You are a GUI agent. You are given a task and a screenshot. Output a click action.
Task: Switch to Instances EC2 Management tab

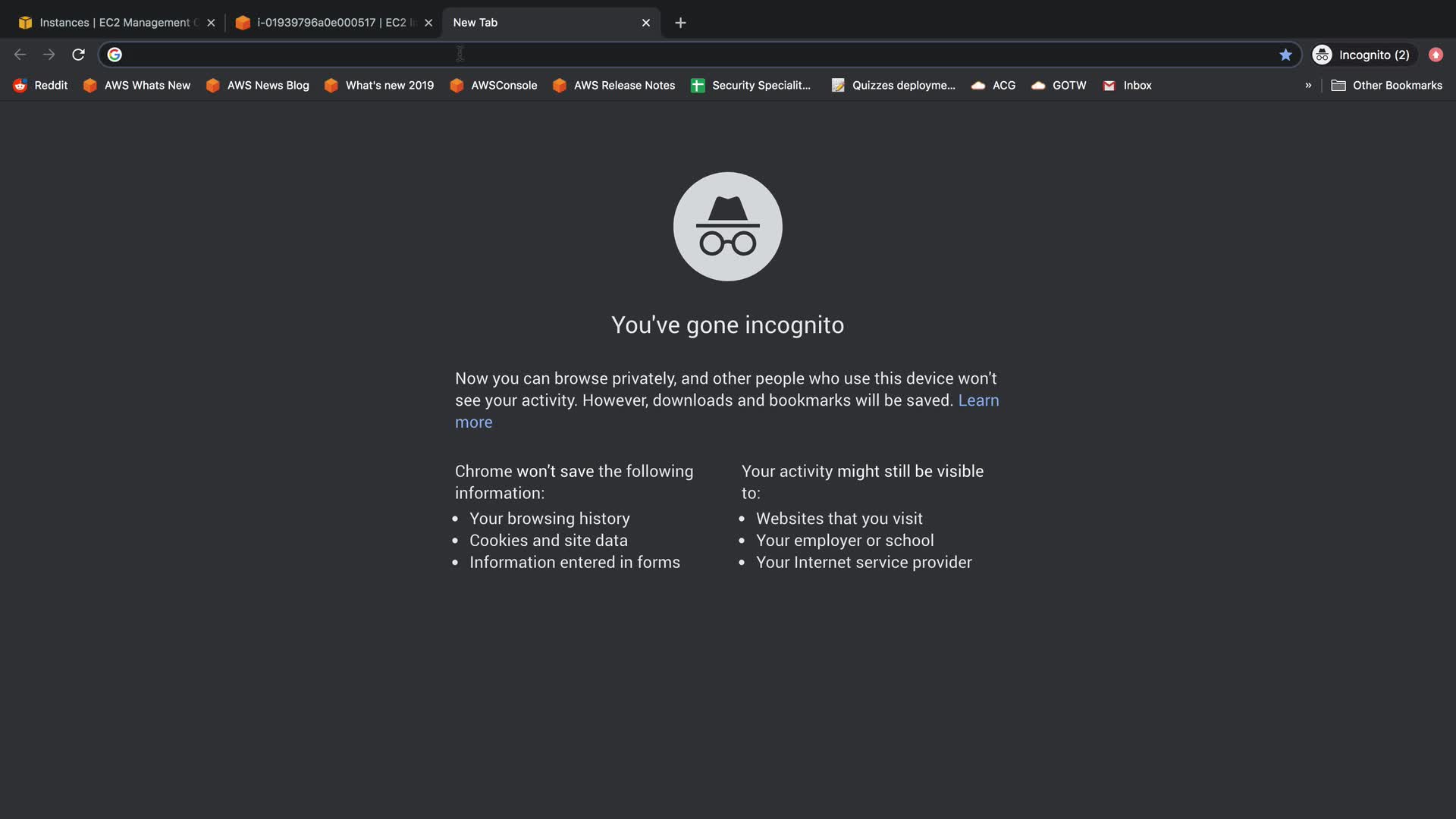[x=114, y=23]
